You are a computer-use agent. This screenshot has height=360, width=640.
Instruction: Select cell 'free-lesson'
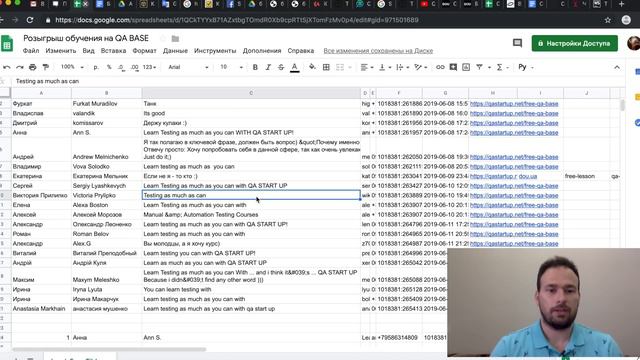pos(587,176)
